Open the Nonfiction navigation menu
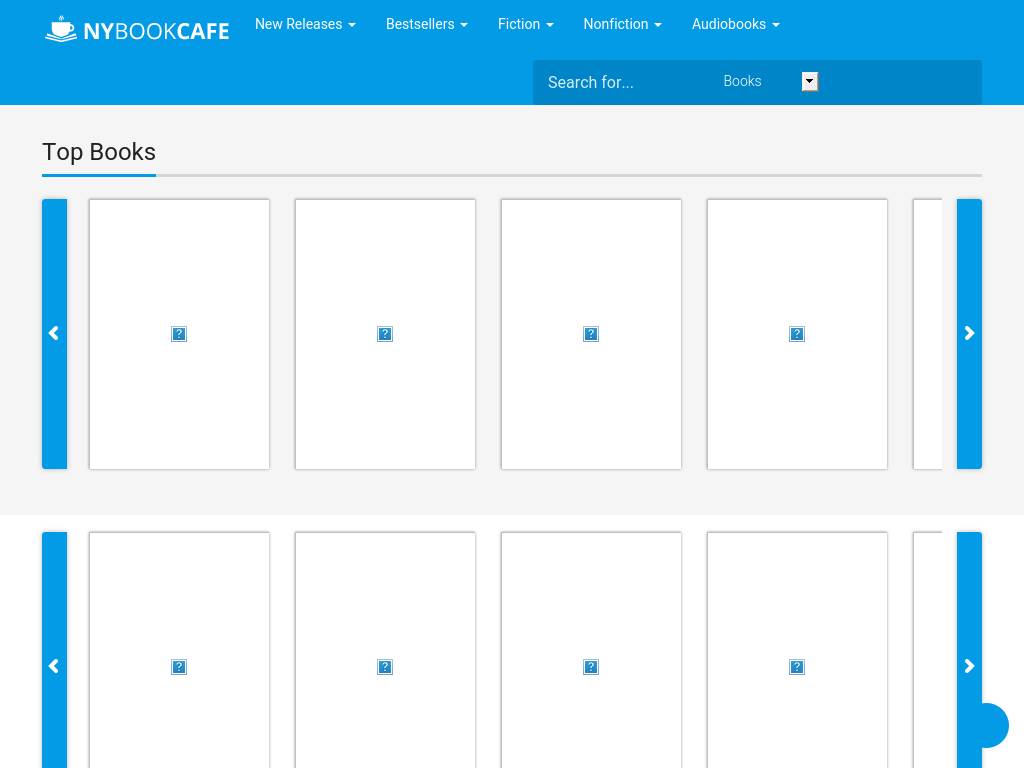 (622, 24)
